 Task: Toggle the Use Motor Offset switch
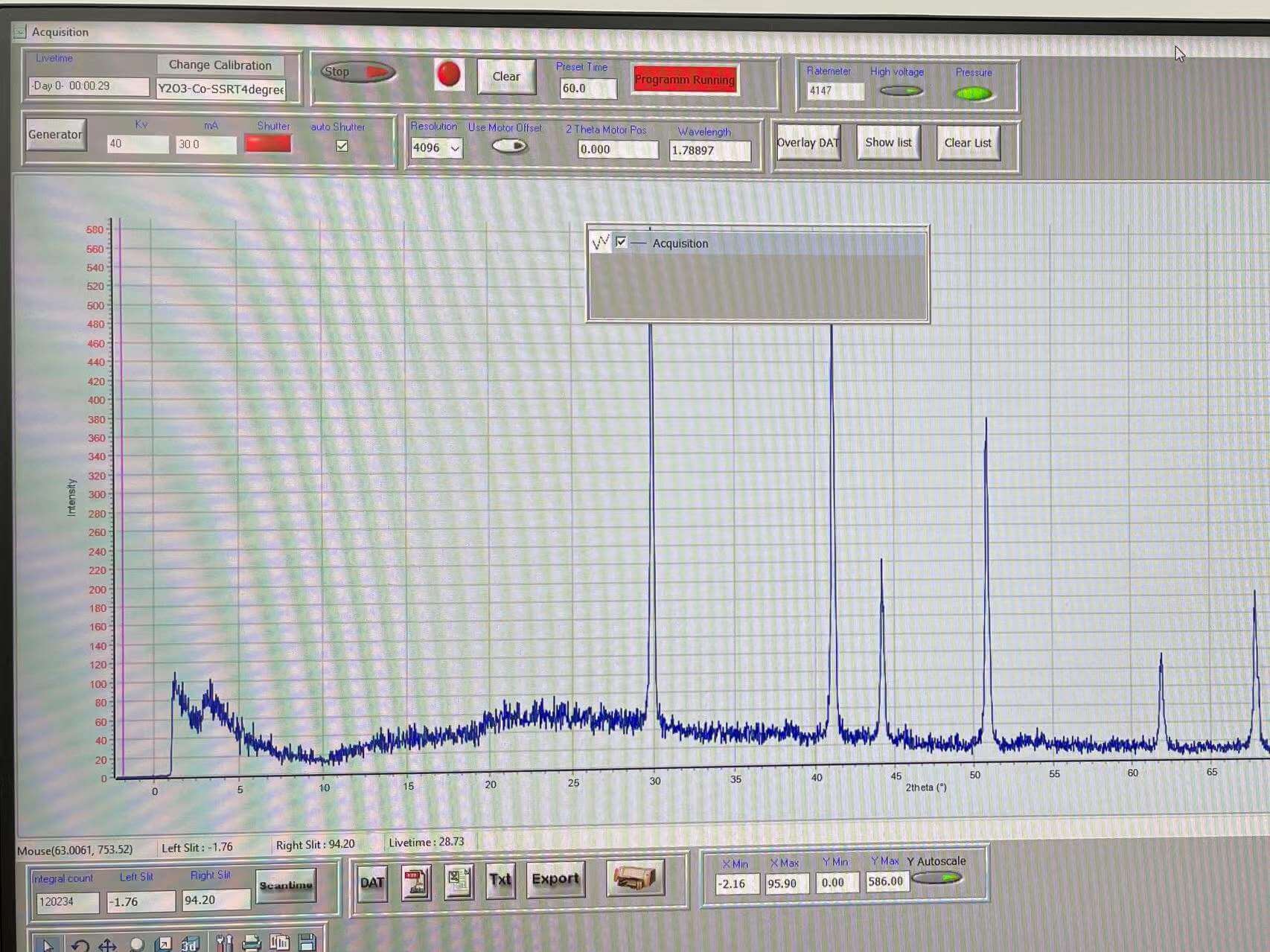tap(509, 146)
